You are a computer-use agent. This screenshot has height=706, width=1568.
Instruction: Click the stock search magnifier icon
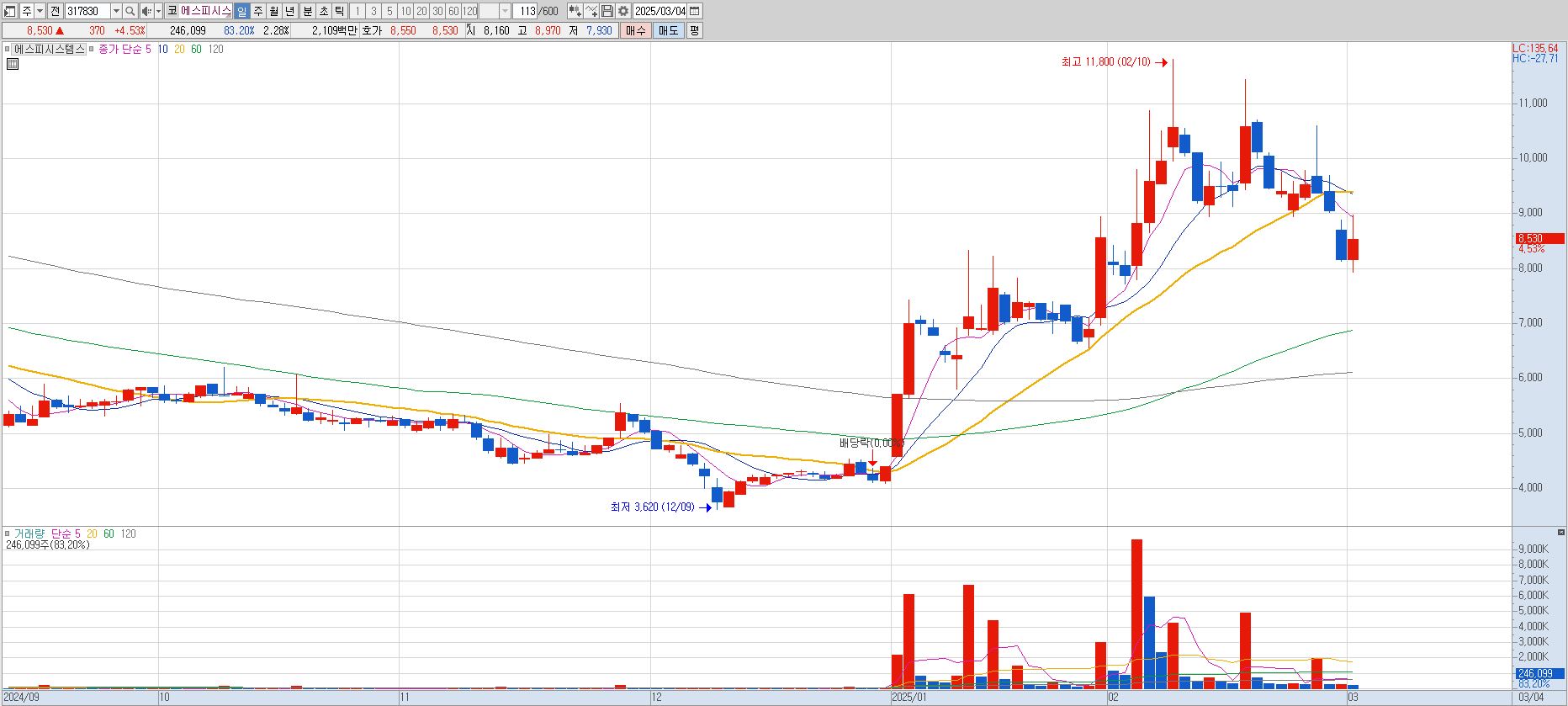pos(130,11)
